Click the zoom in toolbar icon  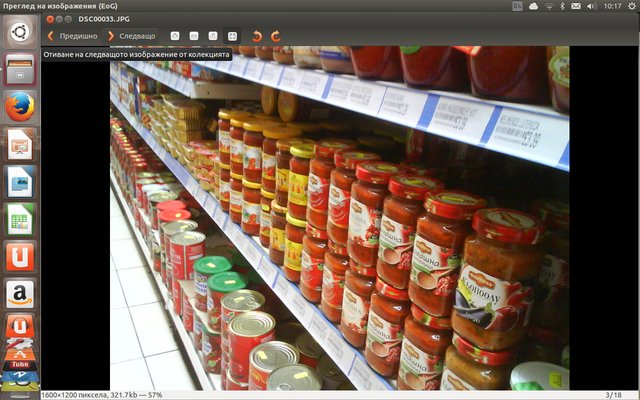click(x=175, y=36)
